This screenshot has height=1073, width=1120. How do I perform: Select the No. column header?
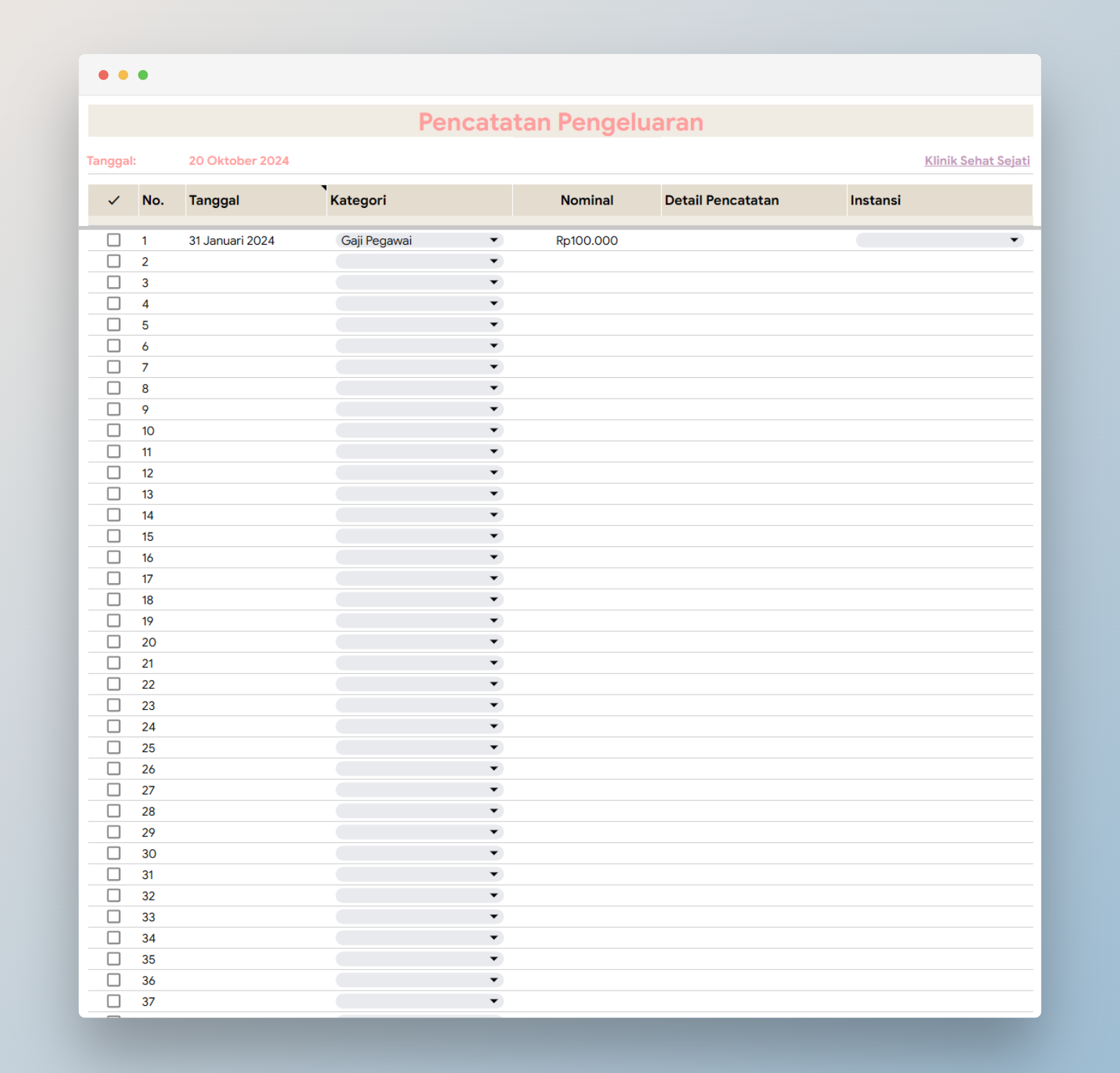click(x=162, y=200)
